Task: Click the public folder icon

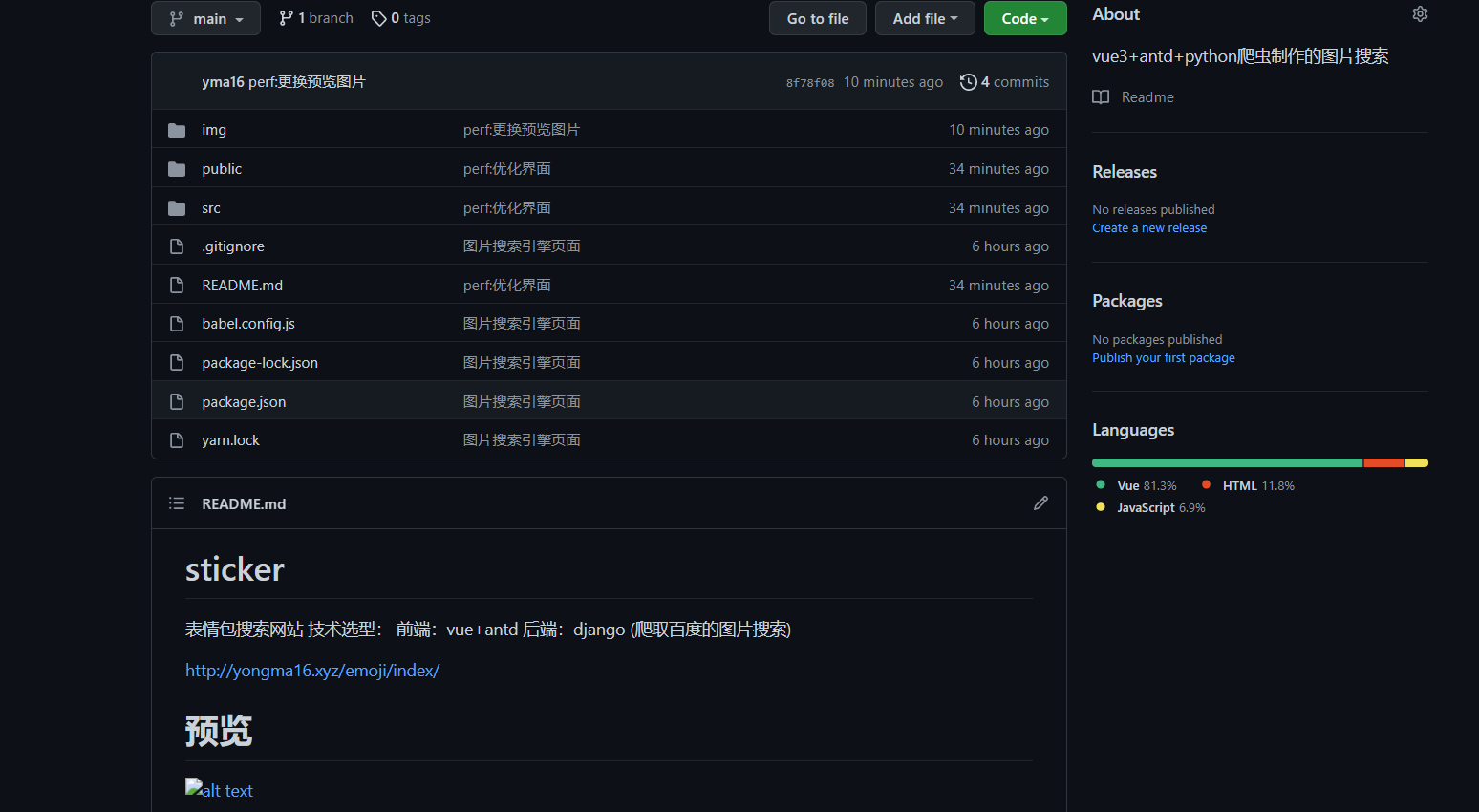Action: [x=177, y=169]
